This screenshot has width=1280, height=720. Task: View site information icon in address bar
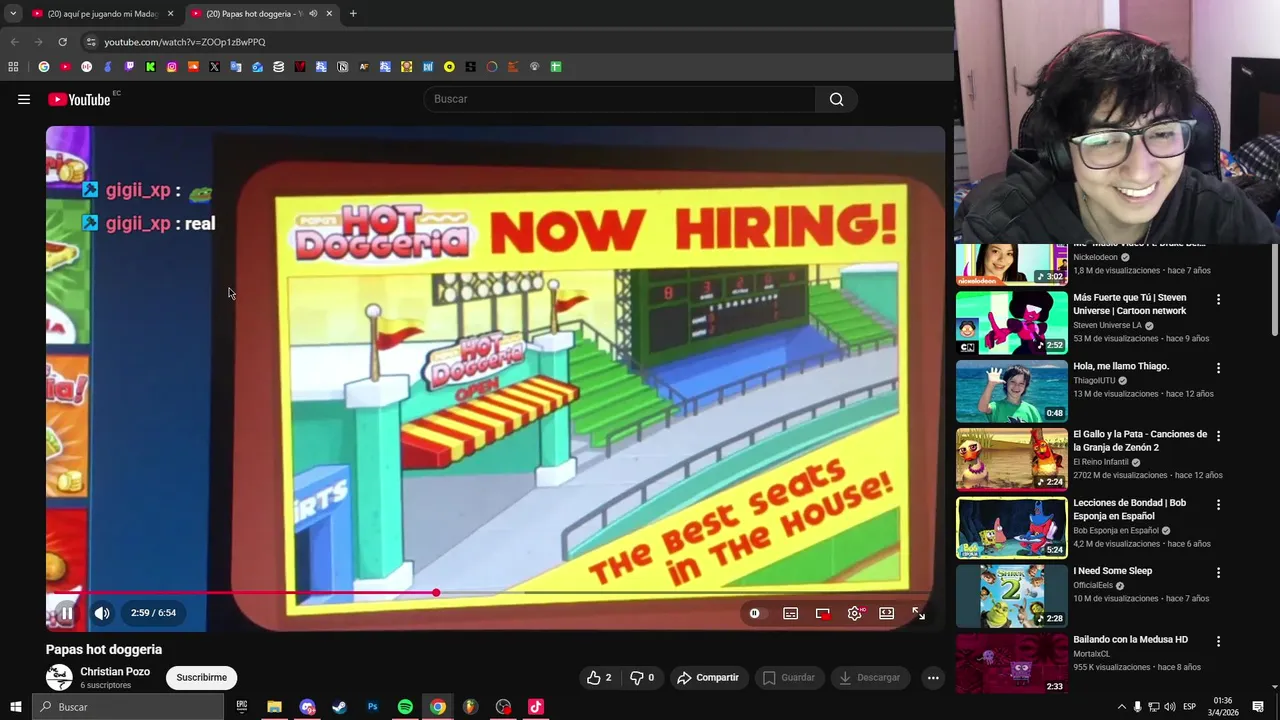90,42
